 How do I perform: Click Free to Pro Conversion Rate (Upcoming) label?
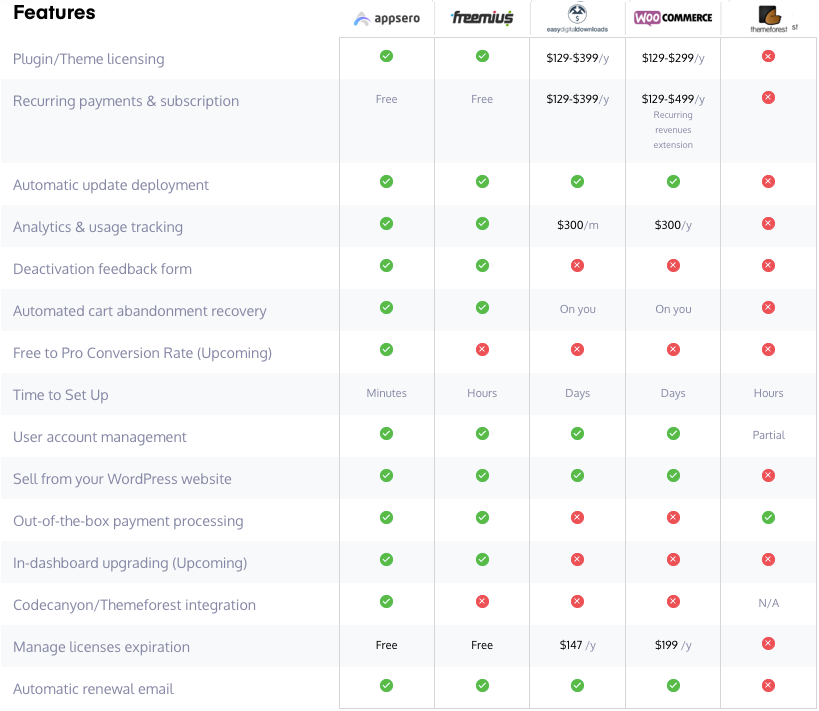[x=143, y=353]
